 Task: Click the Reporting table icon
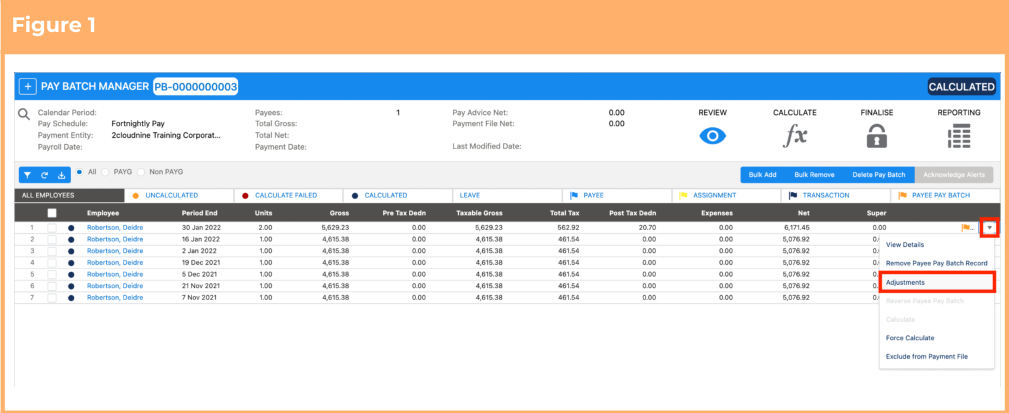tap(959, 136)
